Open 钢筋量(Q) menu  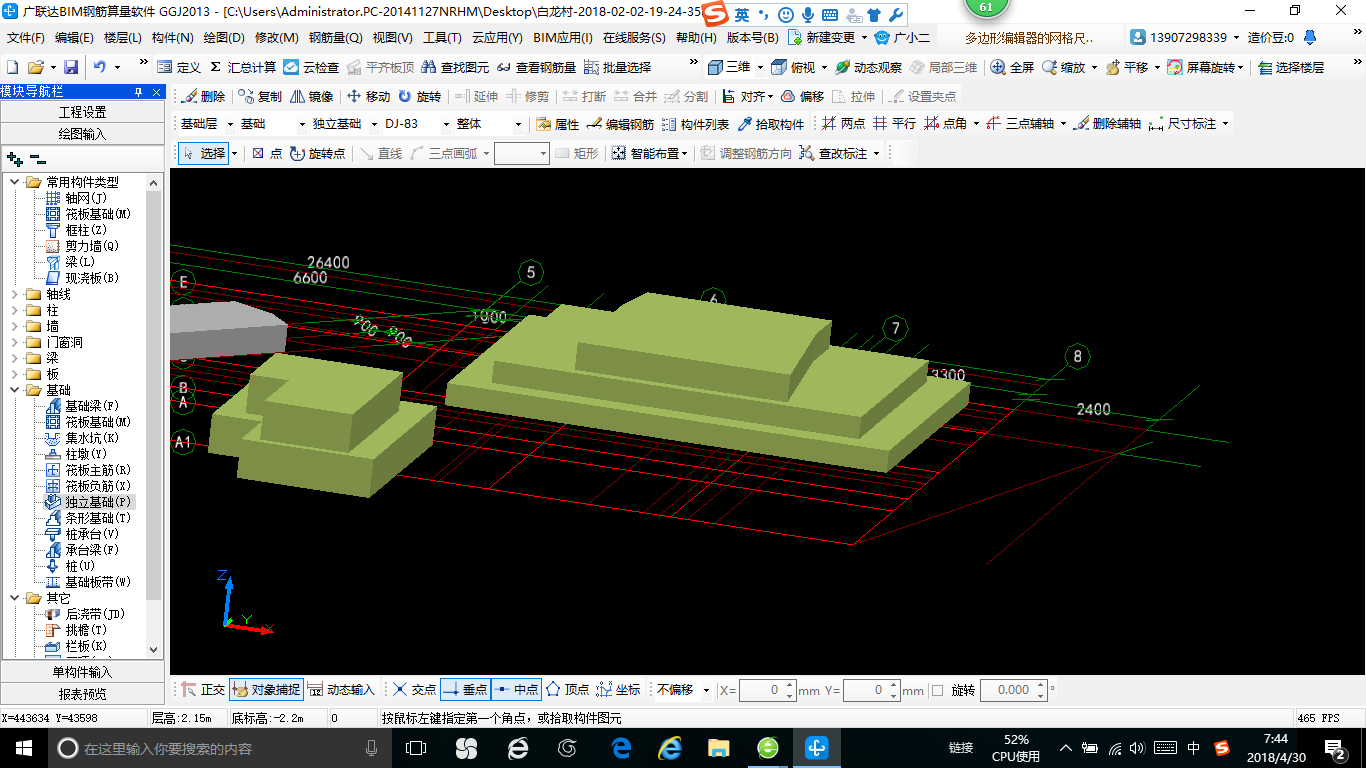[x=335, y=38]
